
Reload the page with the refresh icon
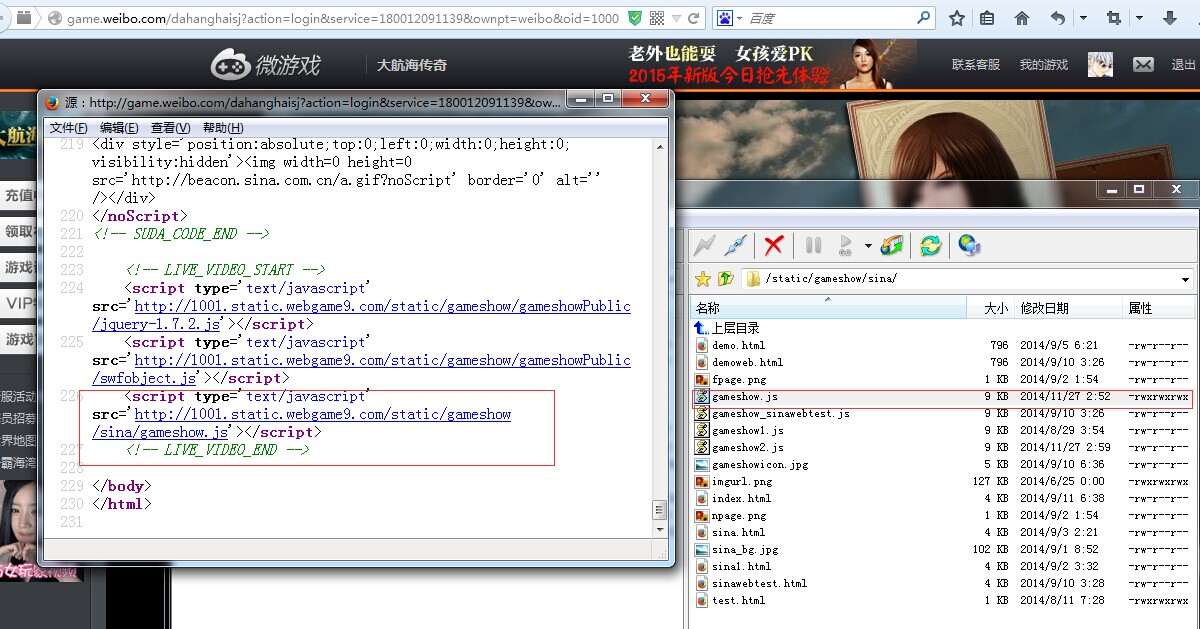696,18
